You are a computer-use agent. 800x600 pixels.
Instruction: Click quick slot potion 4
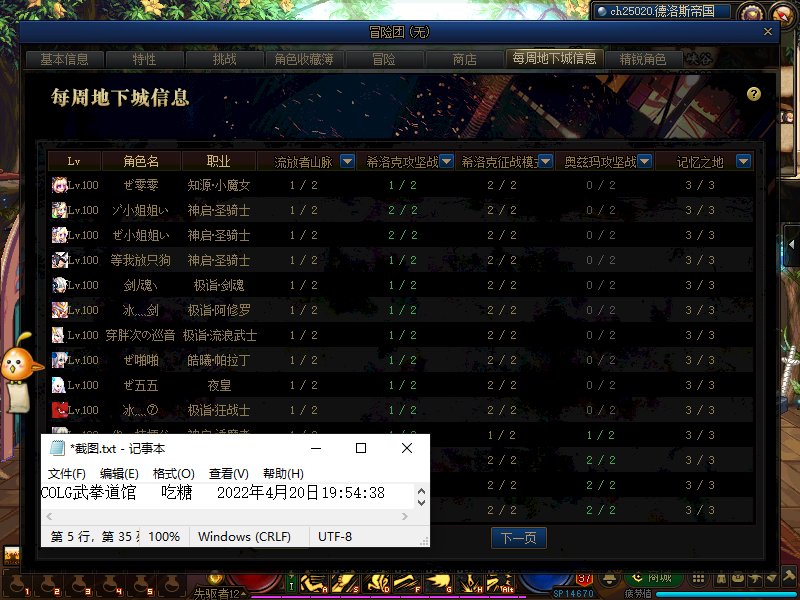pos(110,586)
